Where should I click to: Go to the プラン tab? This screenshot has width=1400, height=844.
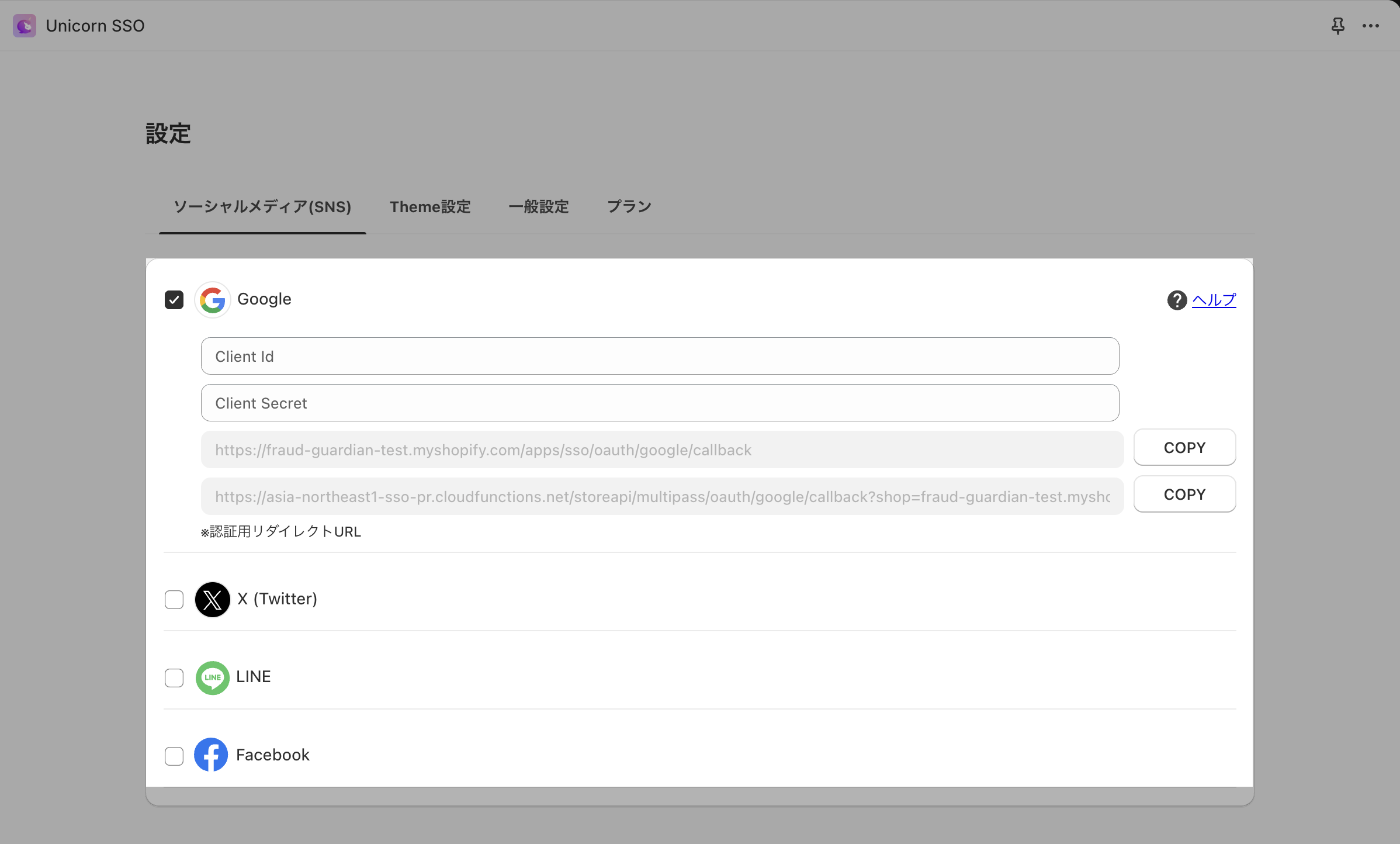click(629, 207)
